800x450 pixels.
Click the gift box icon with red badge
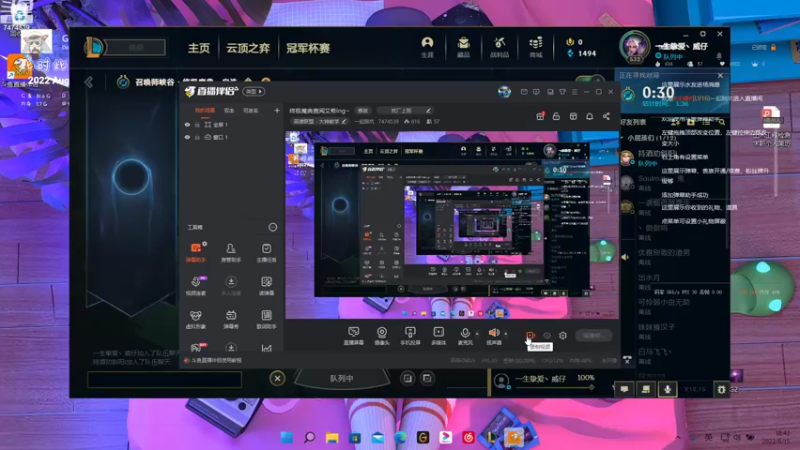point(540,116)
